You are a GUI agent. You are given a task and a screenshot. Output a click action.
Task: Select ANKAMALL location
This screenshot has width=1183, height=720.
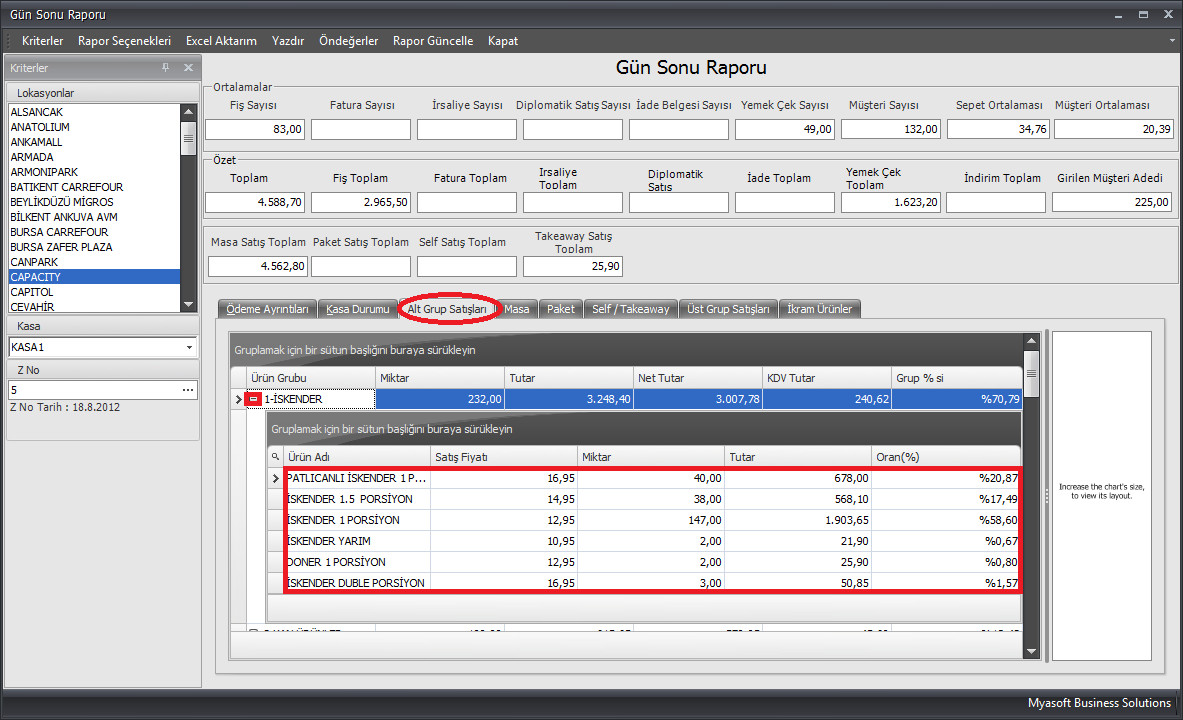(94, 142)
